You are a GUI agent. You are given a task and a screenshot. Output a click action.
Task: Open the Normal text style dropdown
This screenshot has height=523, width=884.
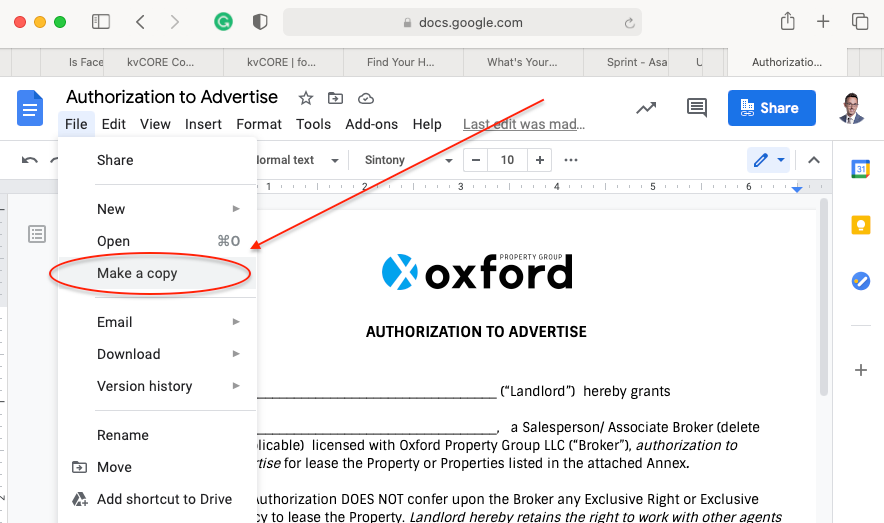pyautogui.click(x=298, y=160)
